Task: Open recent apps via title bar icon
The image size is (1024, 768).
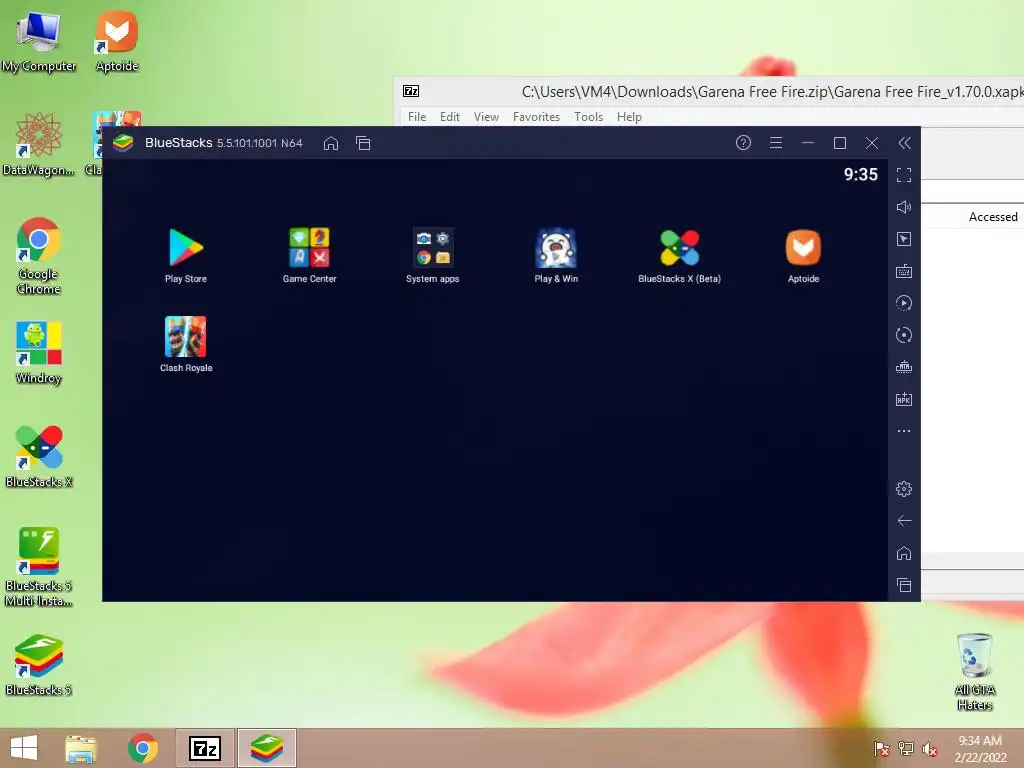Action: (x=363, y=143)
